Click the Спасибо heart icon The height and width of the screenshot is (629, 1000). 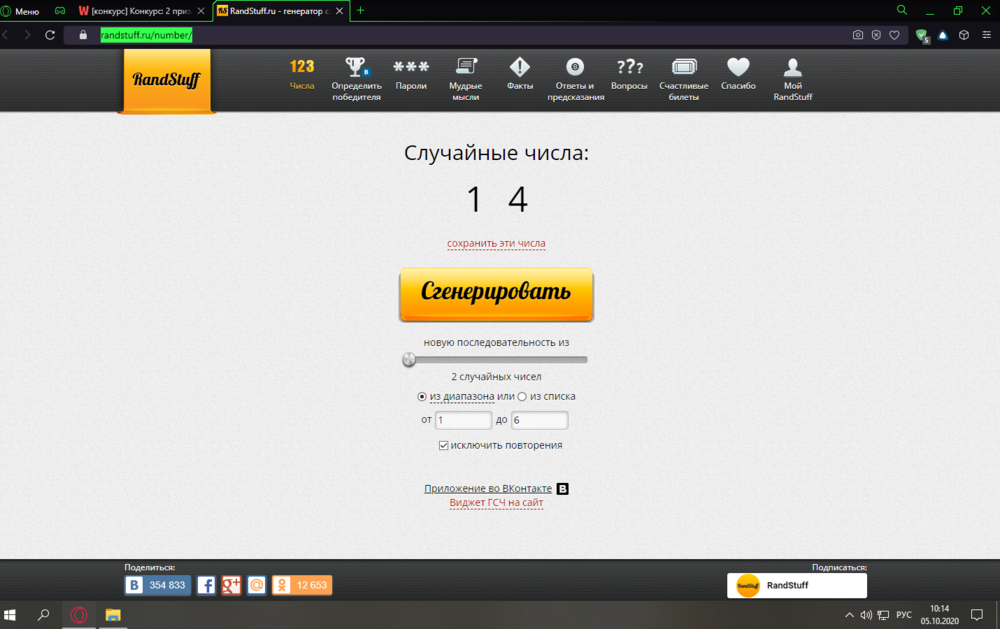tap(738, 68)
